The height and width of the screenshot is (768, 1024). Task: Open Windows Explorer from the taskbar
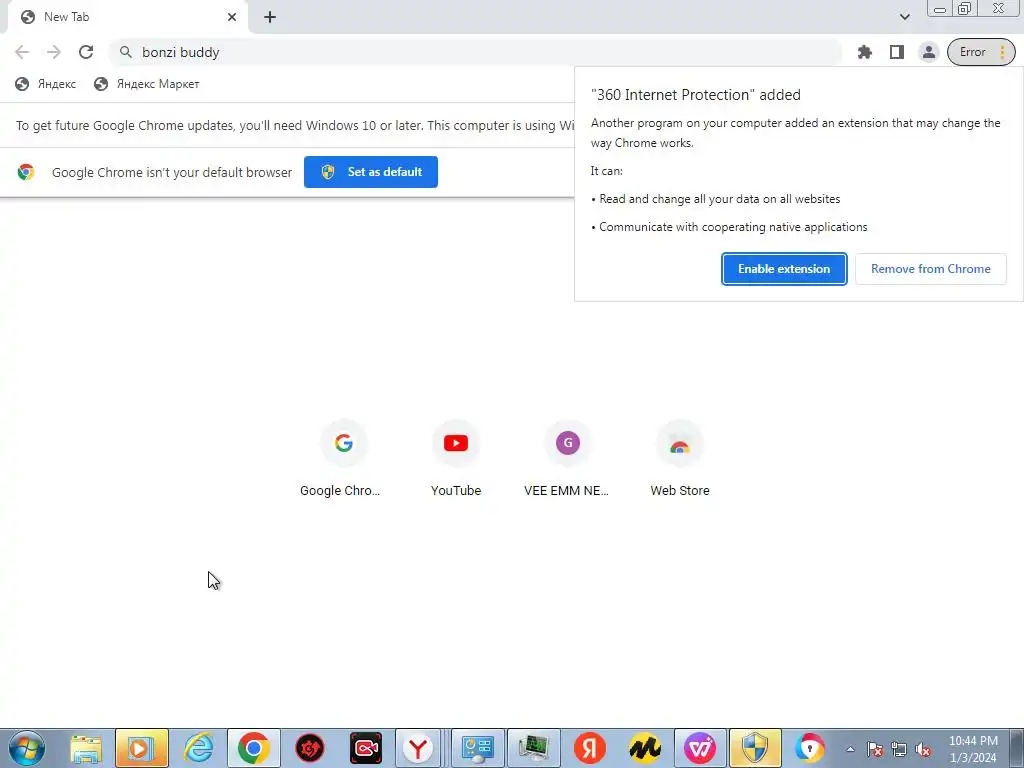coord(86,748)
